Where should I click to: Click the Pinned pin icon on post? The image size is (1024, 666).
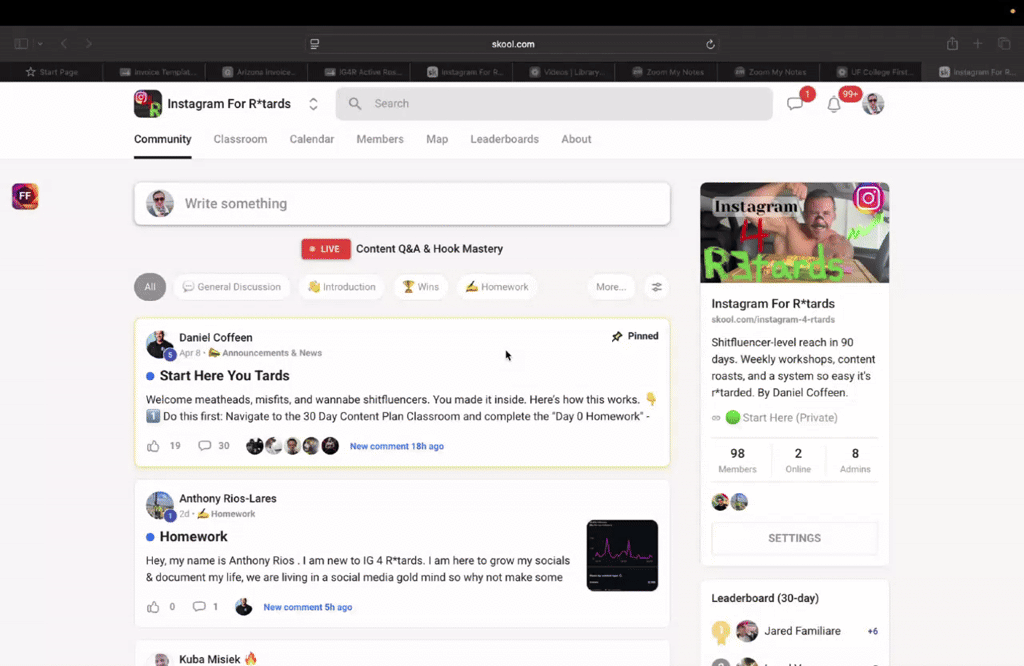tap(616, 336)
